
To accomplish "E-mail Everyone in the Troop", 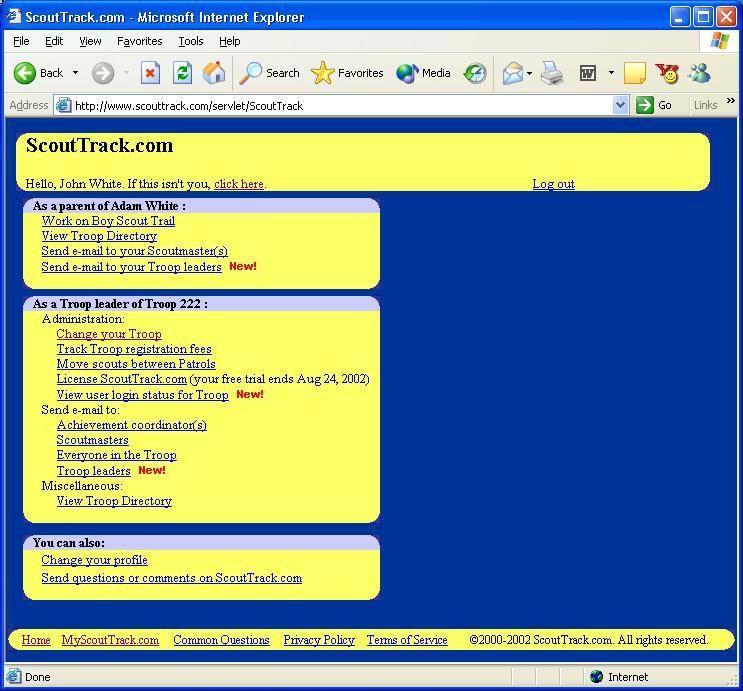I will click(117, 455).
